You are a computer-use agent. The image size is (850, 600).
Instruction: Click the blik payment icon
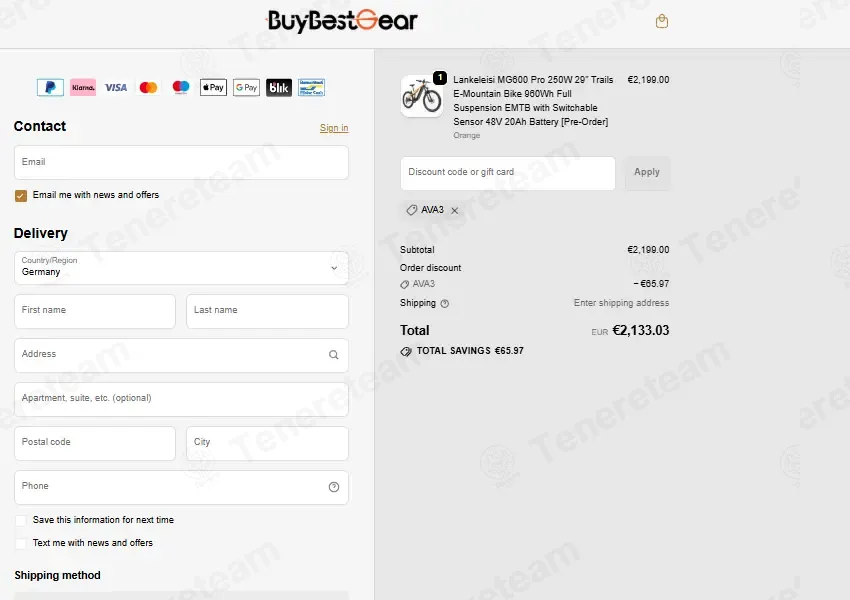pos(279,87)
